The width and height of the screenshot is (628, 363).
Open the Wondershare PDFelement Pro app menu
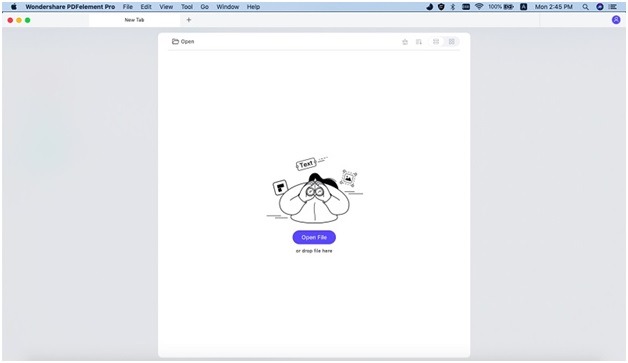coord(70,7)
